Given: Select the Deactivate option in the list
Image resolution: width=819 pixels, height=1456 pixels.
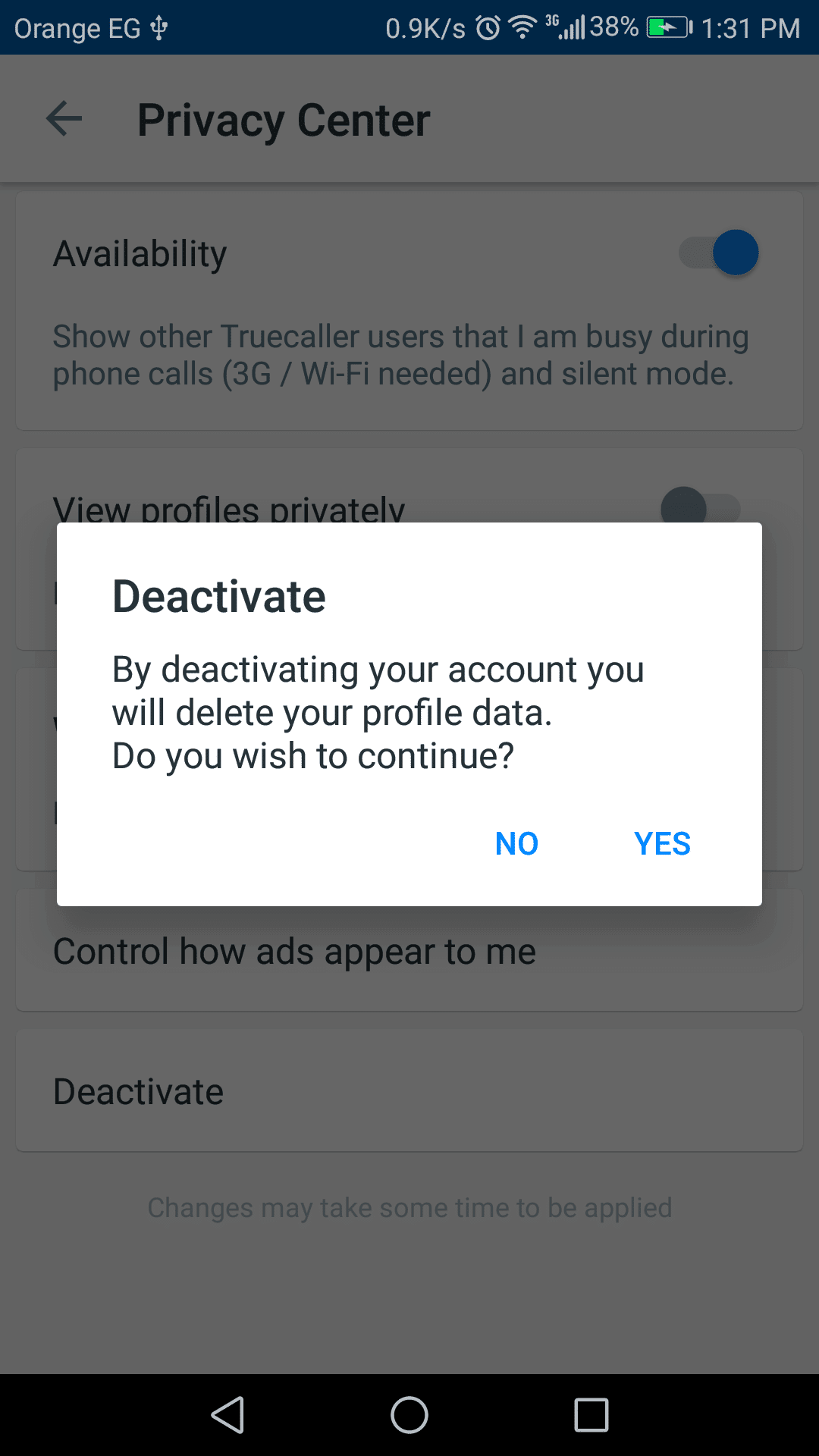Looking at the screenshot, I should 139,1092.
